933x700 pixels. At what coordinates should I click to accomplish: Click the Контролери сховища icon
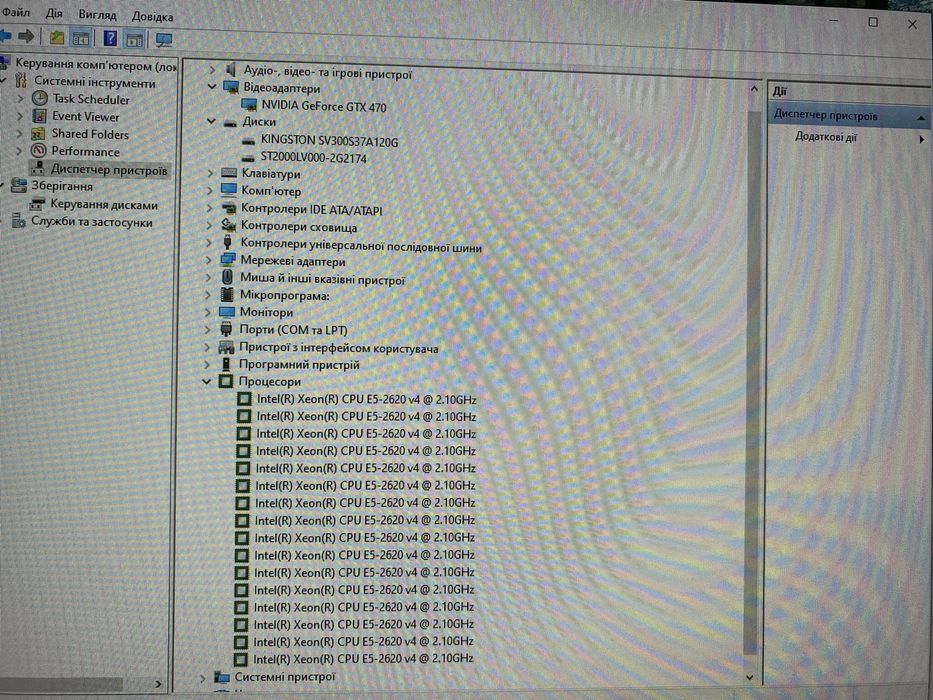(x=228, y=226)
